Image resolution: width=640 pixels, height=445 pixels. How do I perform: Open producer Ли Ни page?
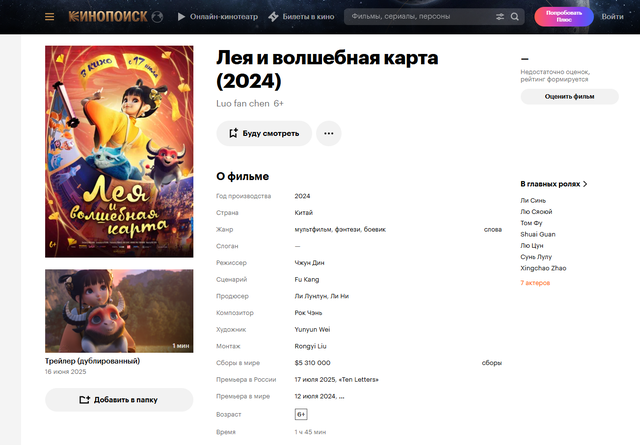[340, 296]
